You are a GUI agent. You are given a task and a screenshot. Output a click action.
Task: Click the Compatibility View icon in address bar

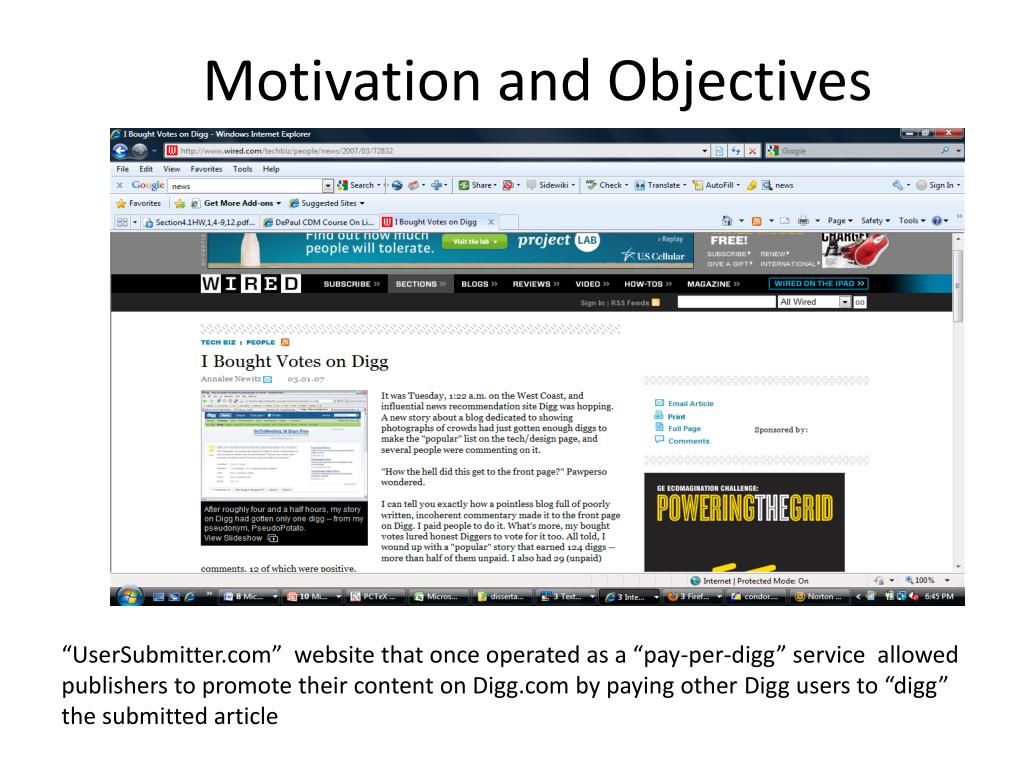[x=720, y=151]
